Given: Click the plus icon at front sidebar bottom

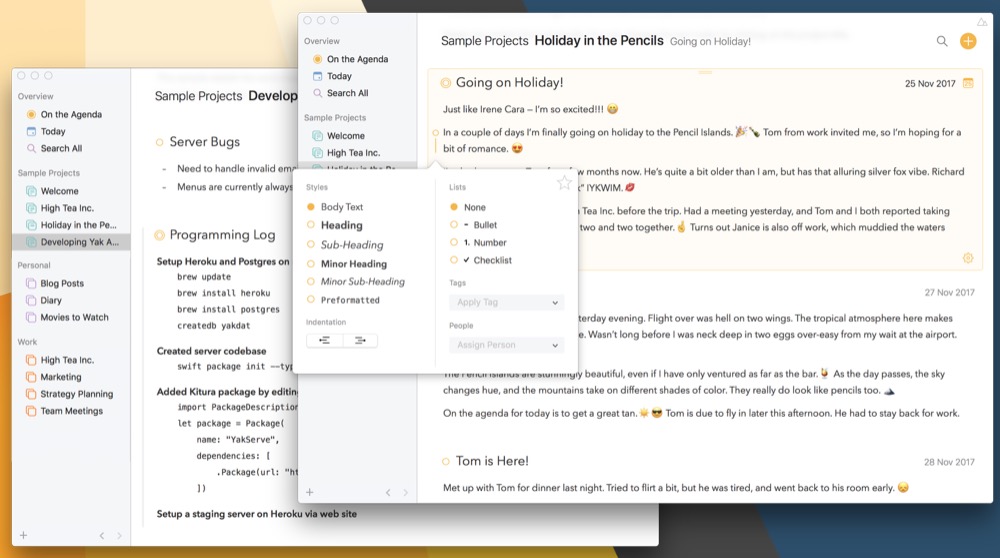Looking at the screenshot, I should (309, 492).
